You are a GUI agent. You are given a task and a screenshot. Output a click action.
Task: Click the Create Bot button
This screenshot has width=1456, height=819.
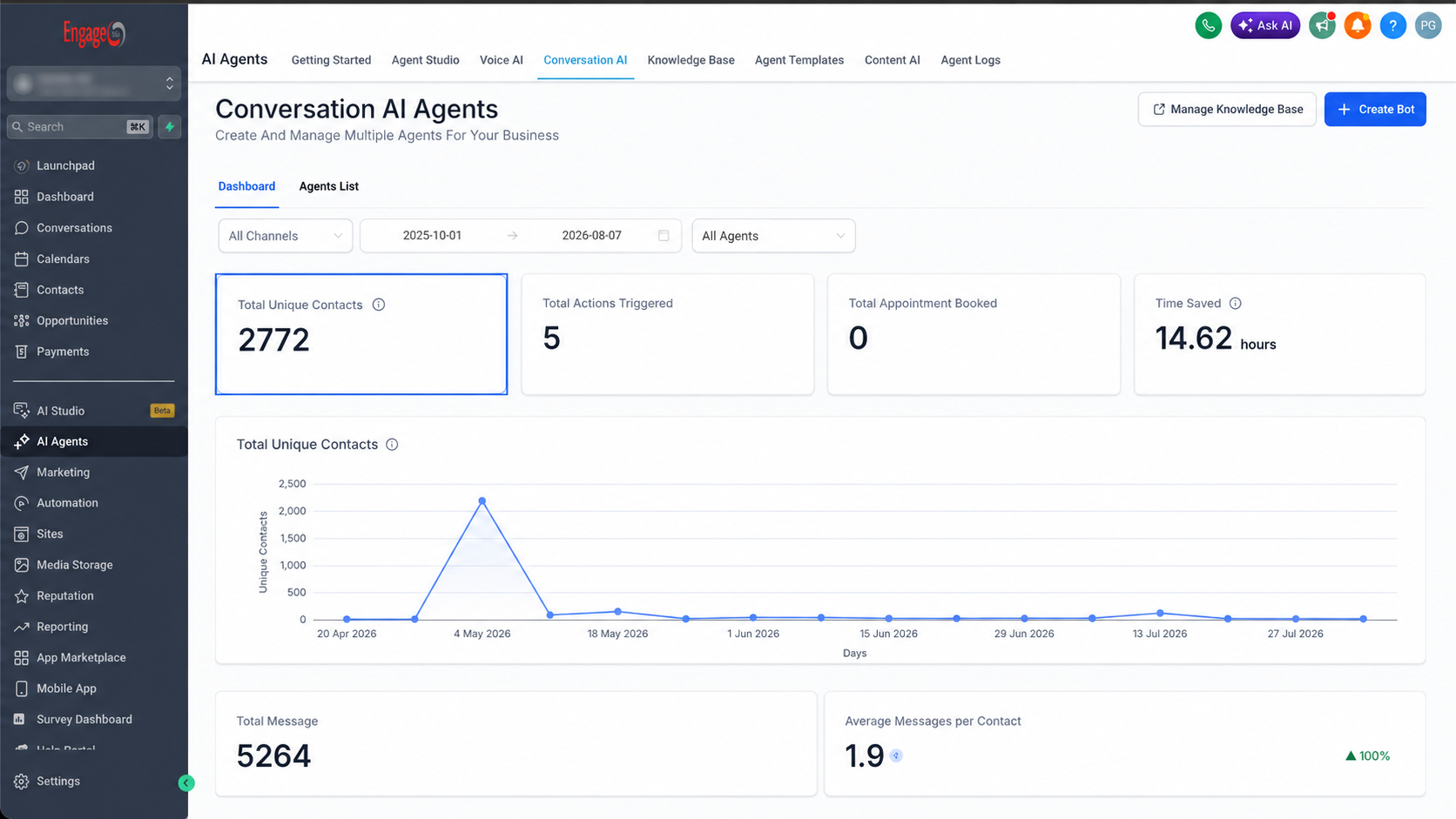[1375, 110]
